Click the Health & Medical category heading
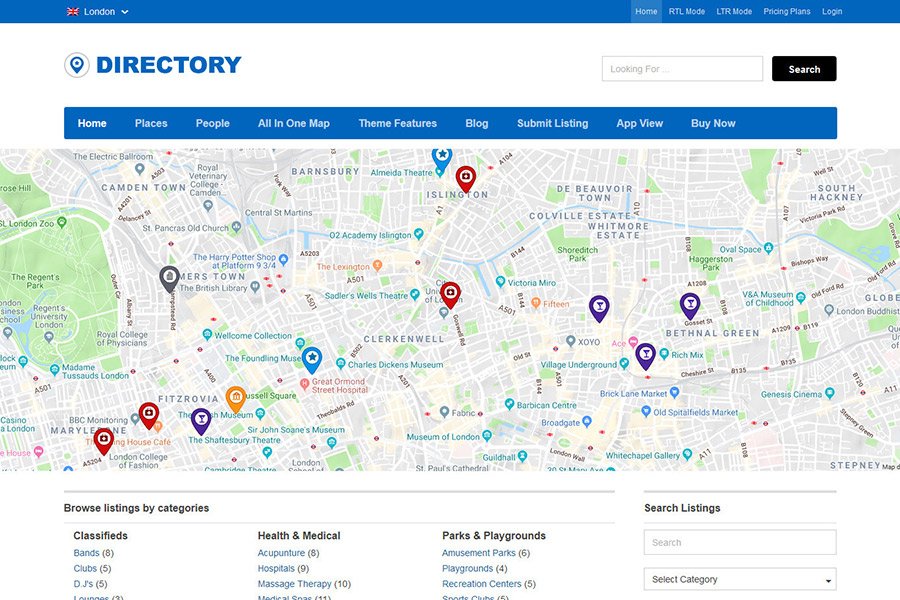This screenshot has height=600, width=900. tap(299, 536)
